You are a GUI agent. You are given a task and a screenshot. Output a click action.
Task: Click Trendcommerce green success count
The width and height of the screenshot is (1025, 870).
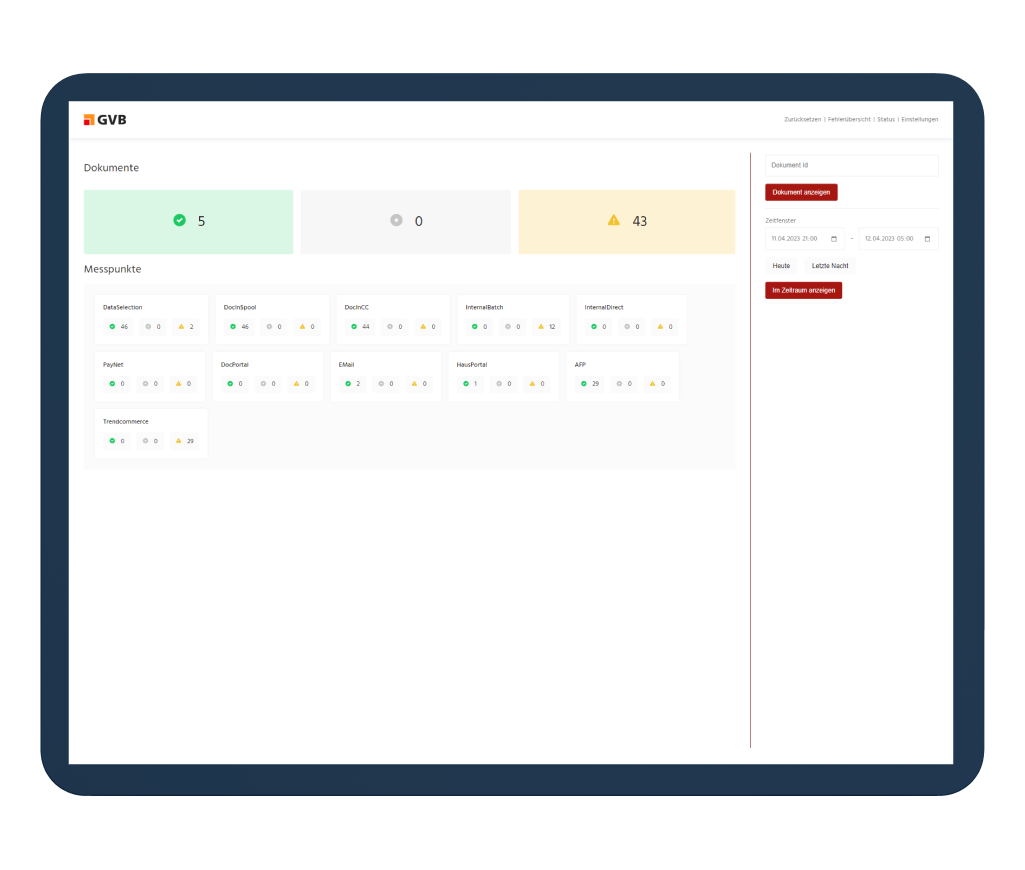click(x=117, y=441)
